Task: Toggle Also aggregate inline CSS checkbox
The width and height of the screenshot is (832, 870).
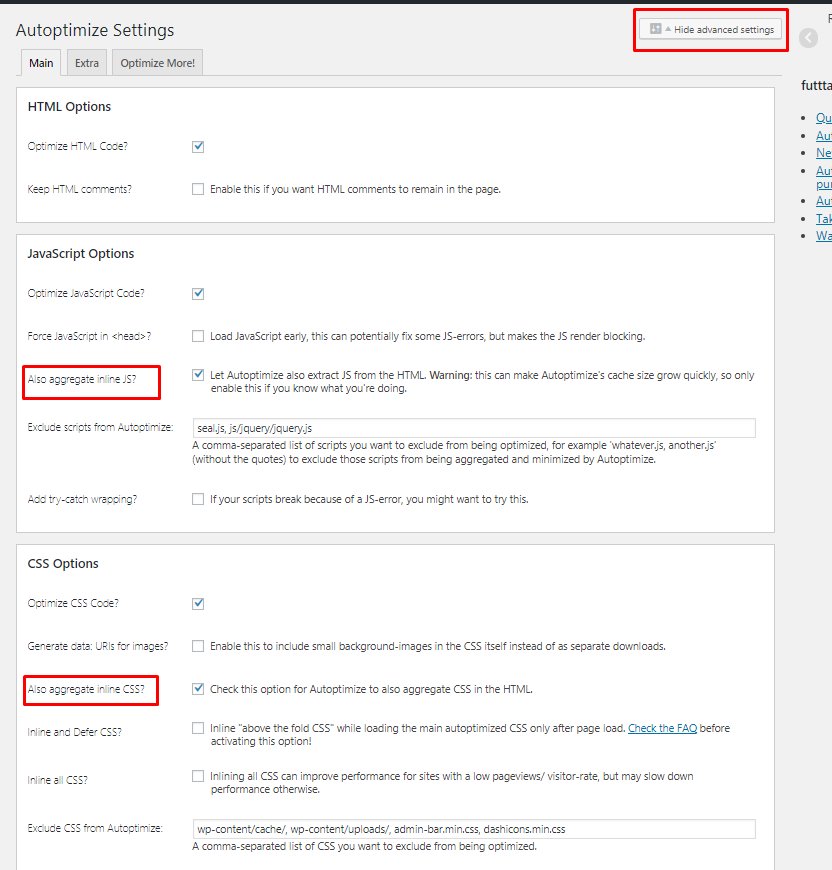Action: coord(198,689)
